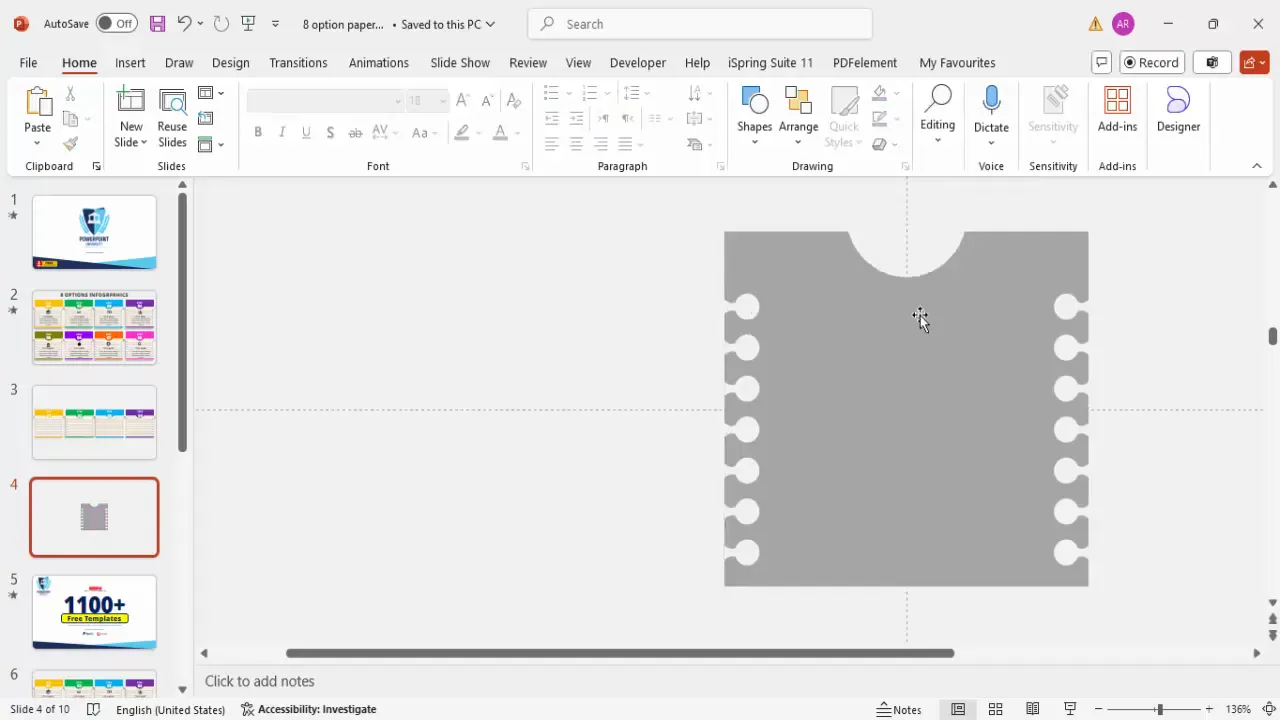The height and width of the screenshot is (720, 1280).
Task: Click the Reset slide icon
Action: (x=206, y=118)
